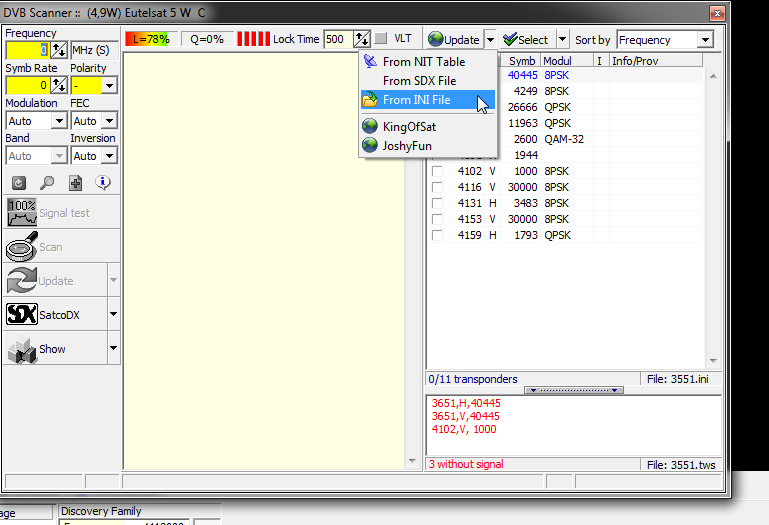Open the Polarity dropdown
Screen dimensions: 769x525
click(x=109, y=85)
